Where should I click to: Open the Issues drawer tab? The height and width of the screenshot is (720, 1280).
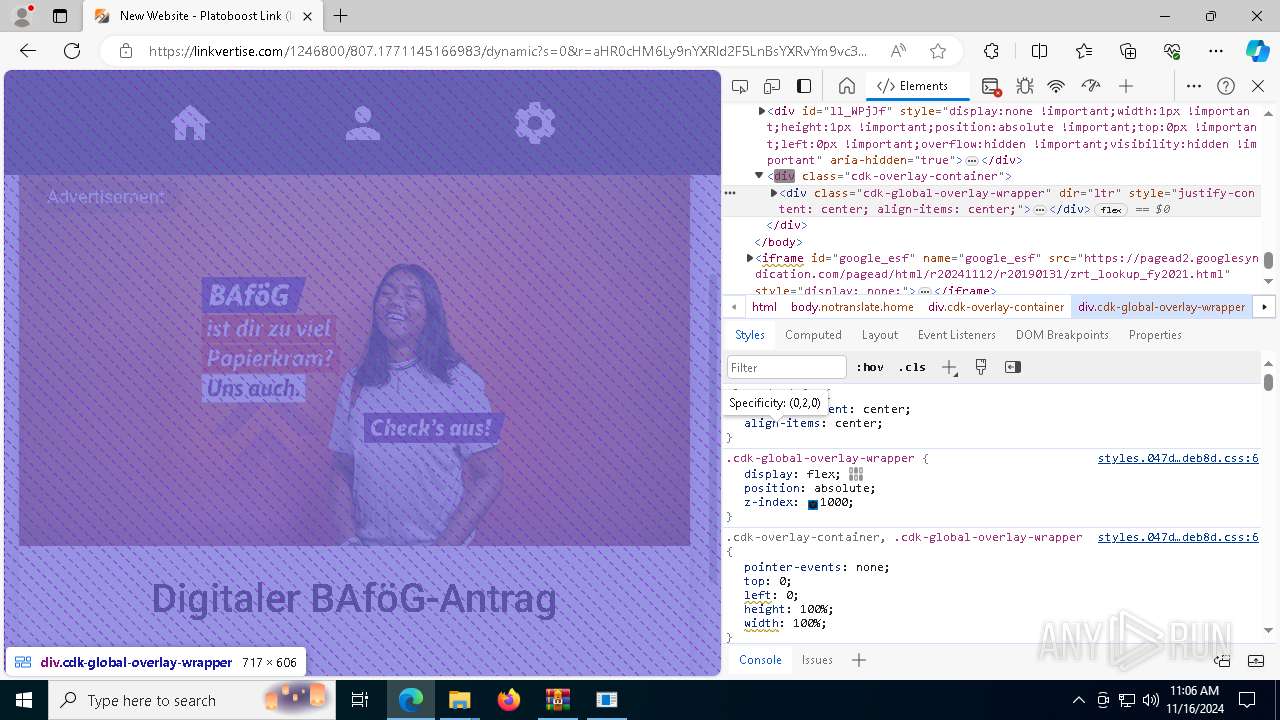pyautogui.click(x=817, y=660)
